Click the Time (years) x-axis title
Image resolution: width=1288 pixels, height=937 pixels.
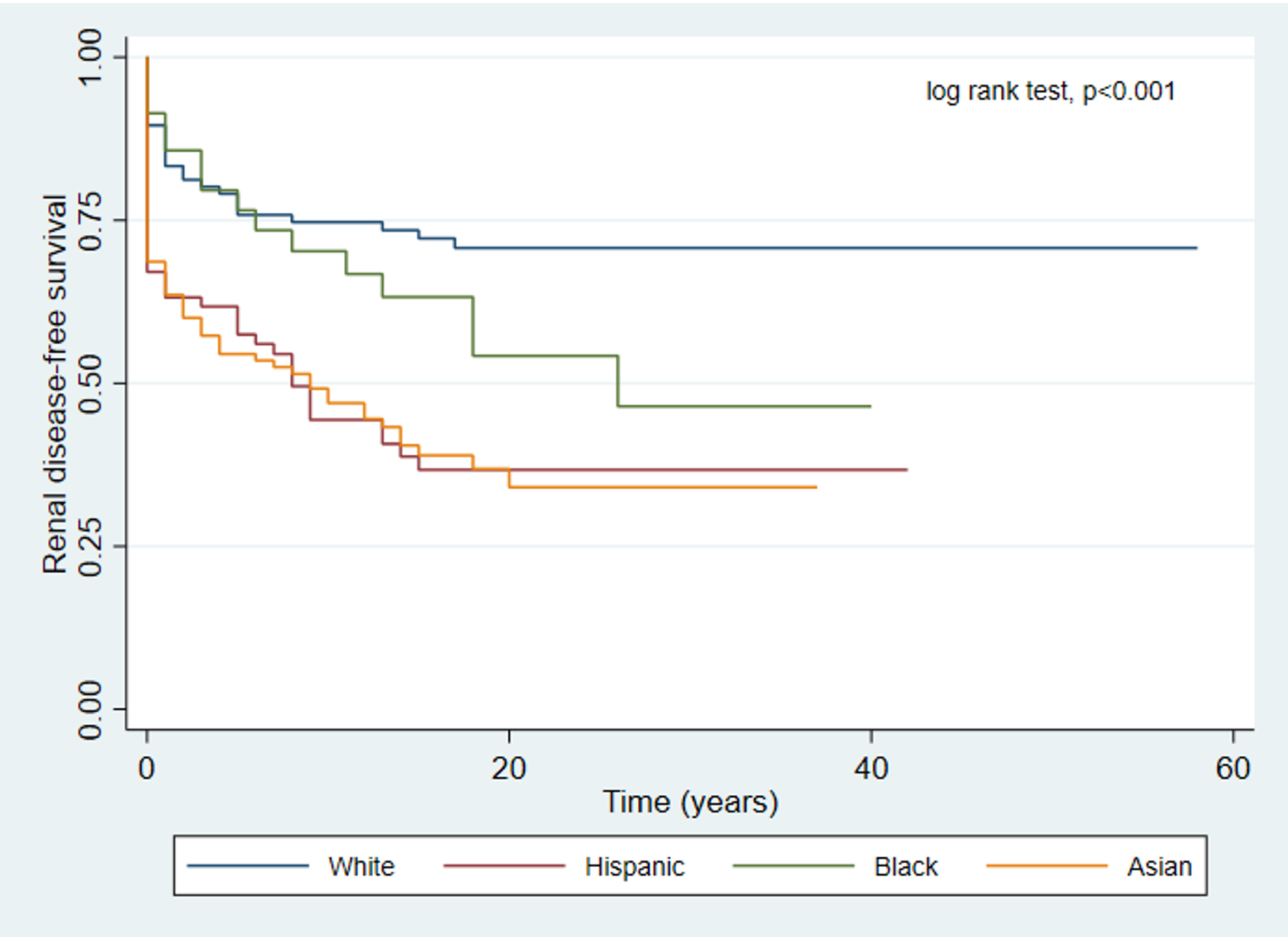click(x=691, y=803)
